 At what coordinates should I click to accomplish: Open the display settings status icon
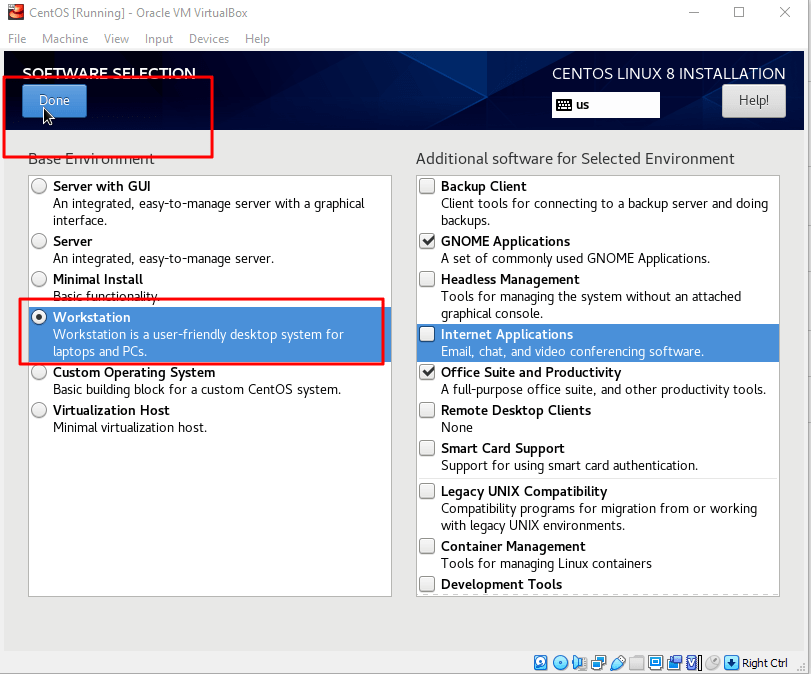click(x=655, y=663)
